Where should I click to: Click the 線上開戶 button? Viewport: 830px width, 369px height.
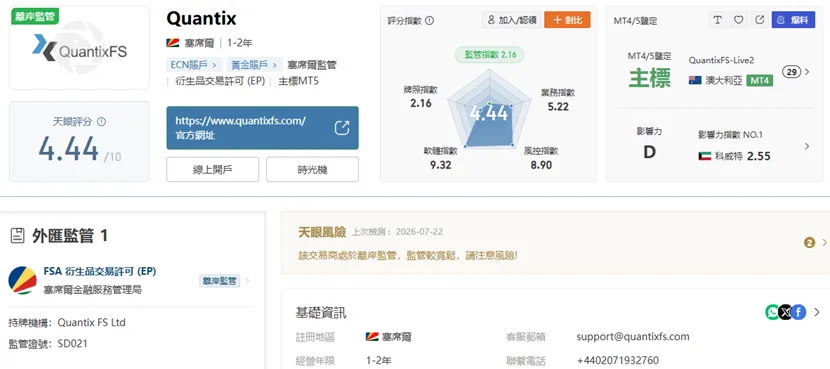[212, 169]
